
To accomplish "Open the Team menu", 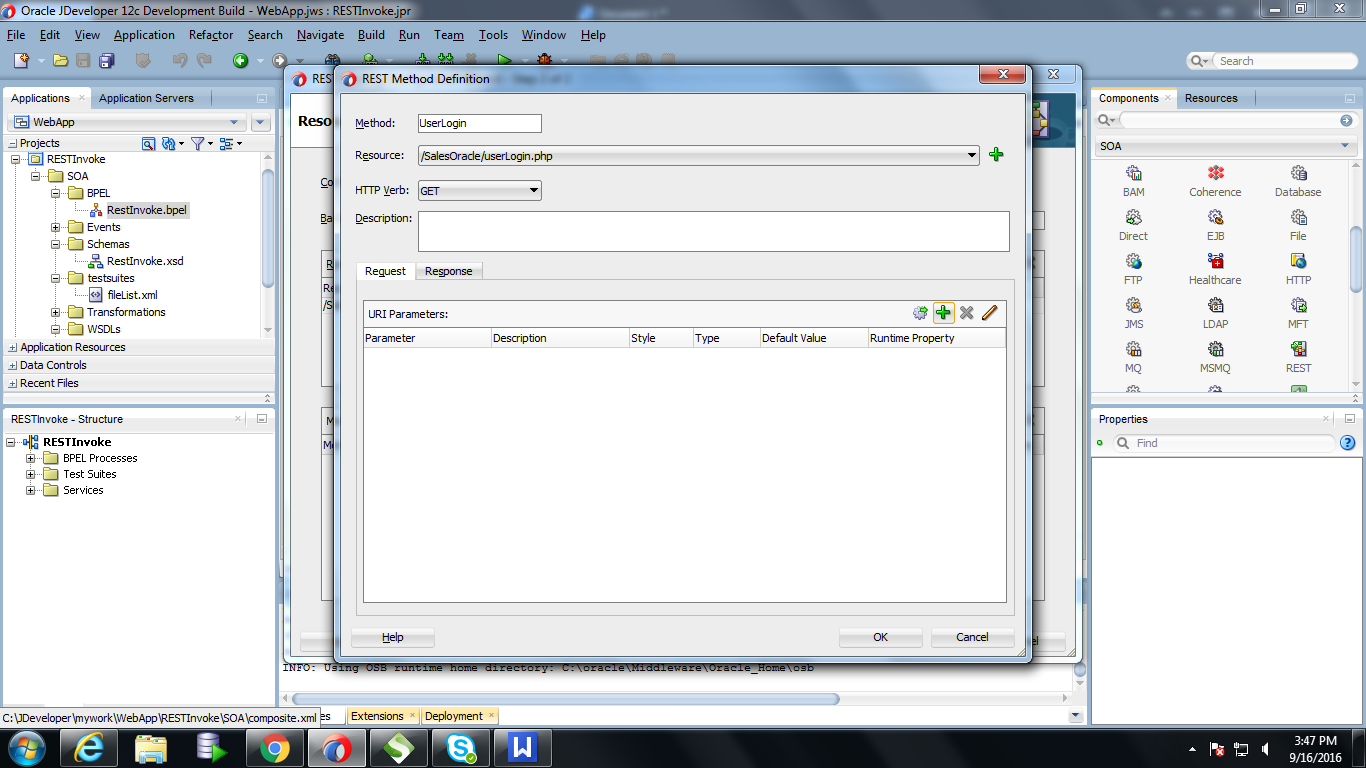I will tap(448, 34).
